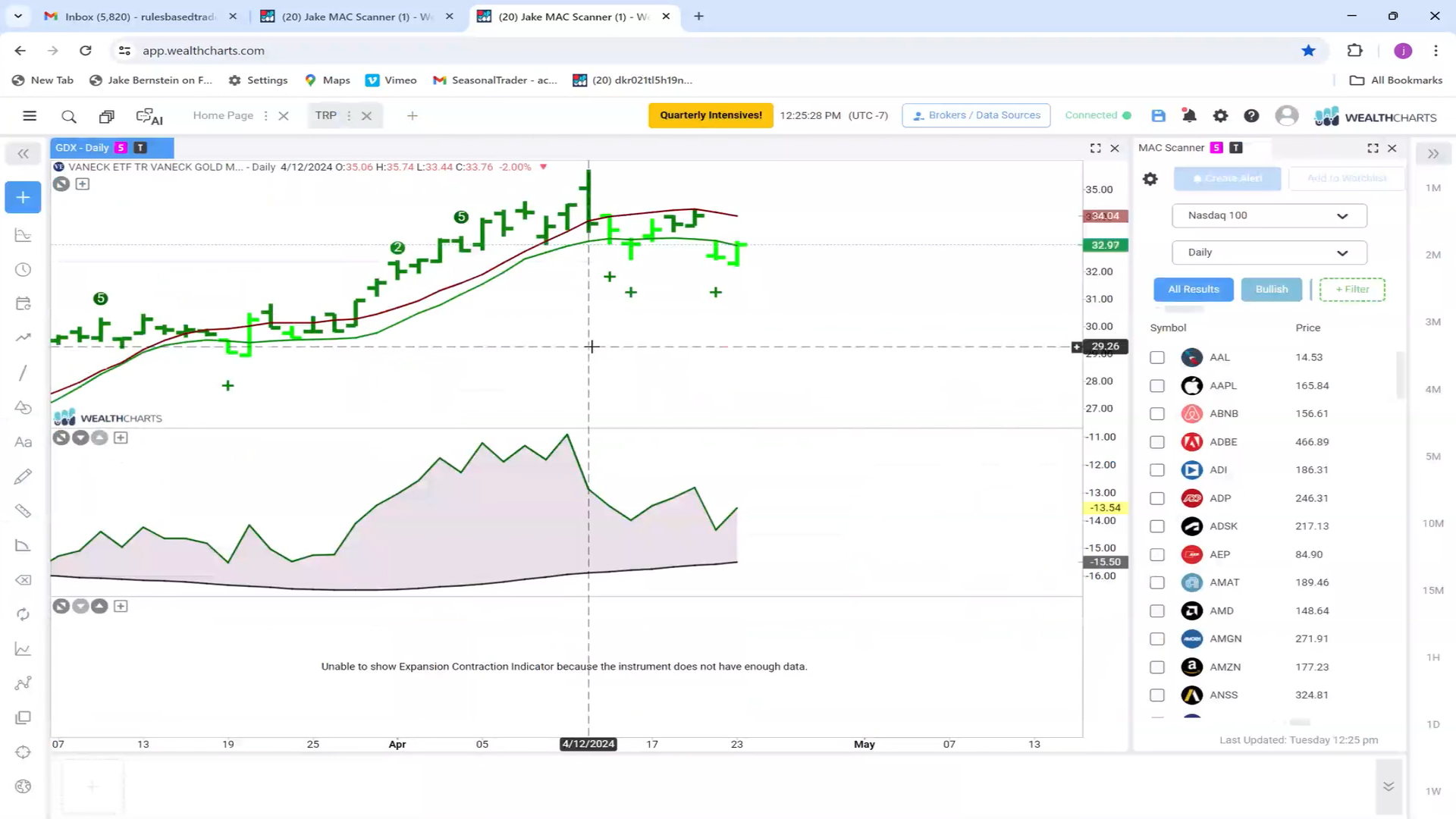Select the 1M timeframe on right rail
Image resolution: width=1456 pixels, height=819 pixels.
pyautogui.click(x=1432, y=188)
